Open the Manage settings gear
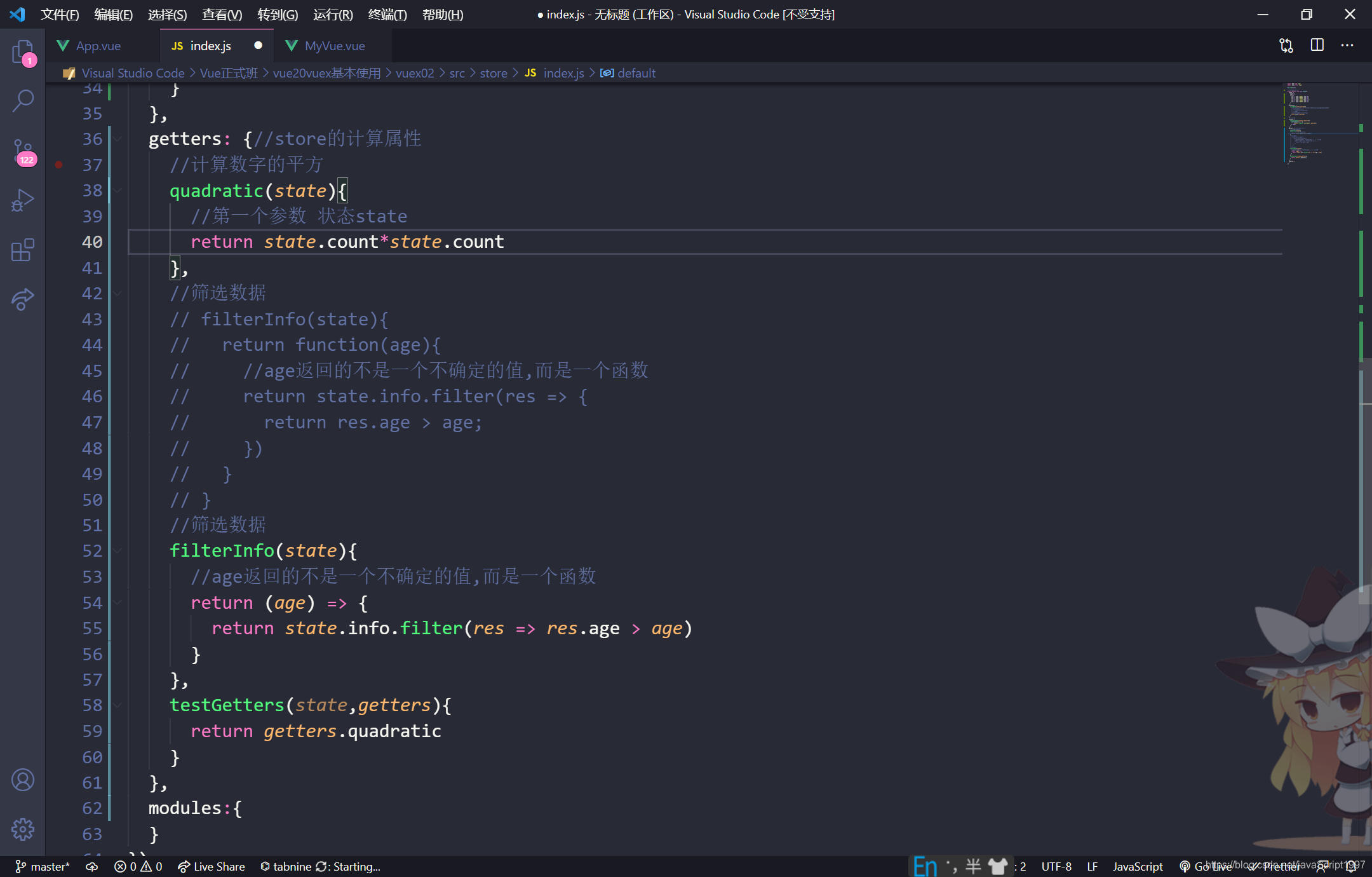 pos(23,829)
